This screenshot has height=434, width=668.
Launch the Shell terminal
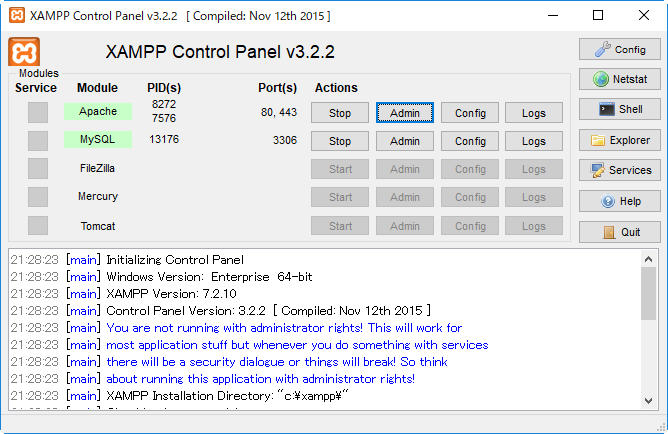[619, 109]
